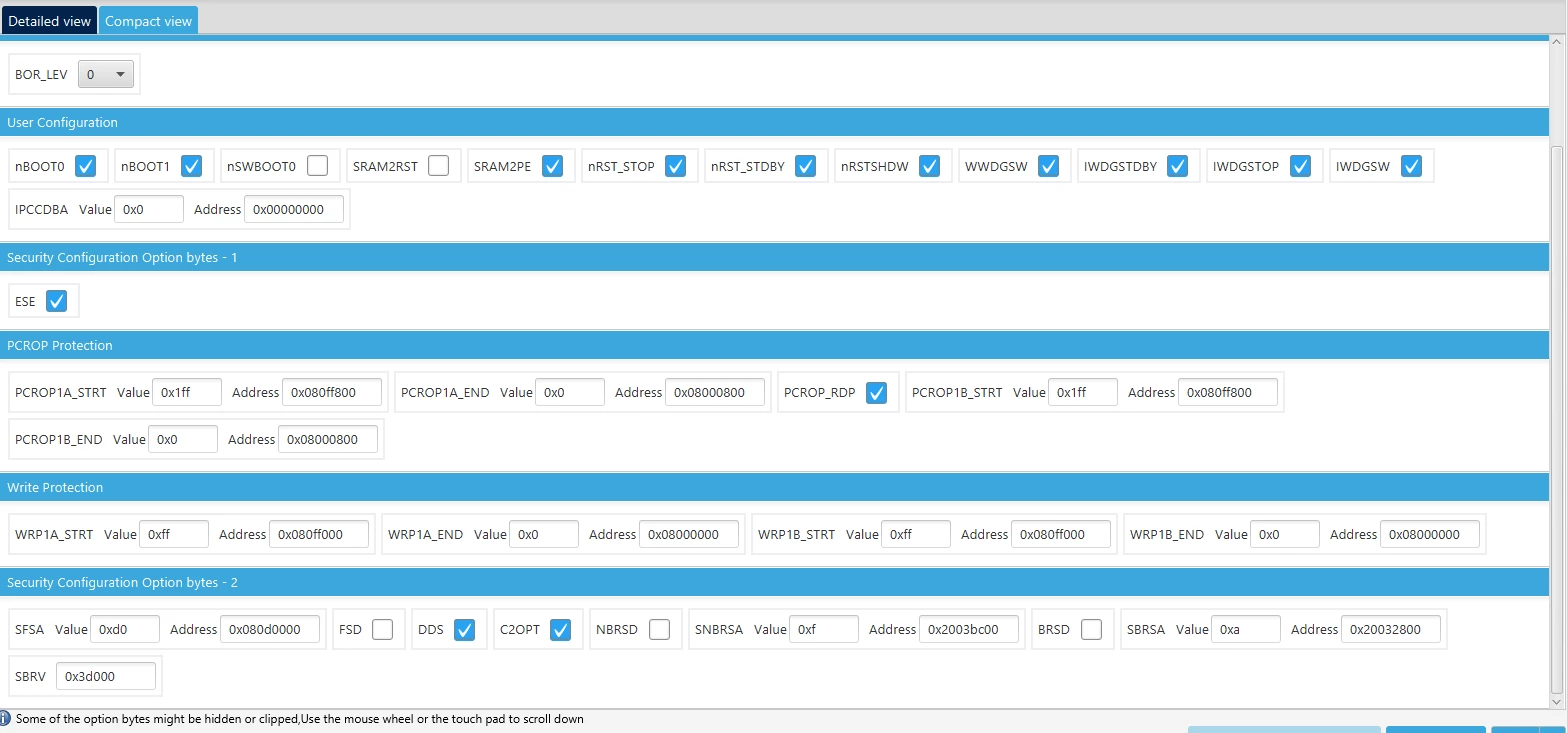Toggle the IWDGSW checkbox
Viewport: 1567px width, 733px height.
[x=1411, y=166]
